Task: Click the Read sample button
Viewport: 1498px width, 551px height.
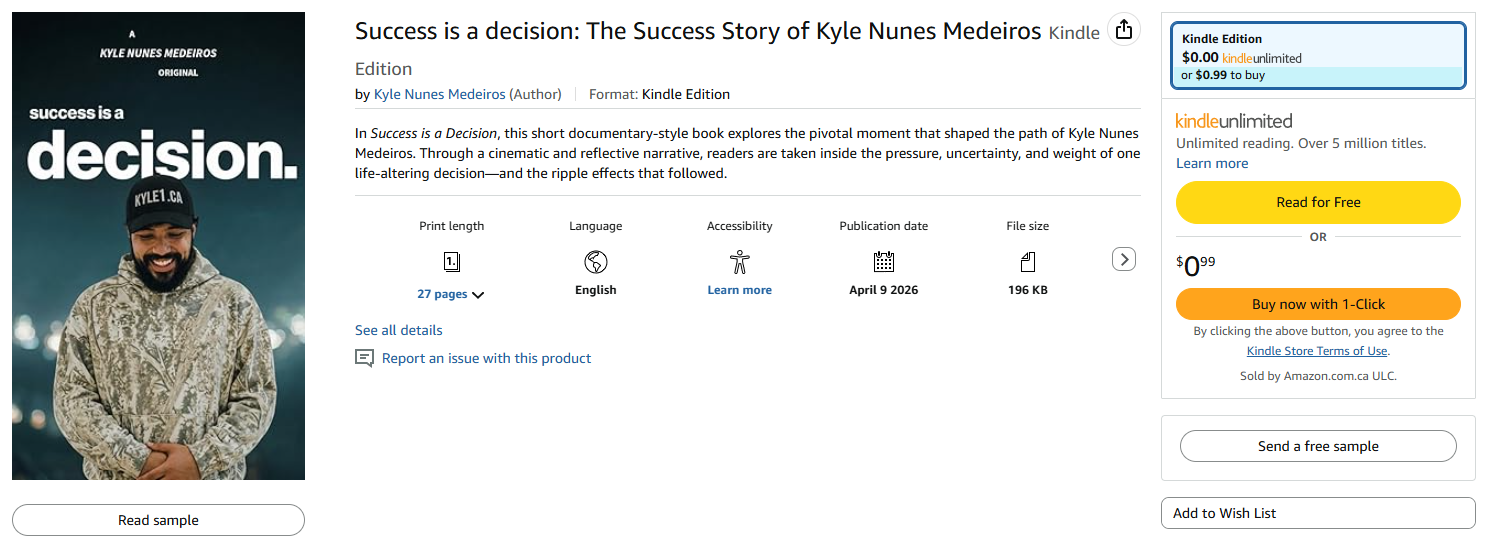Action: click(x=158, y=520)
